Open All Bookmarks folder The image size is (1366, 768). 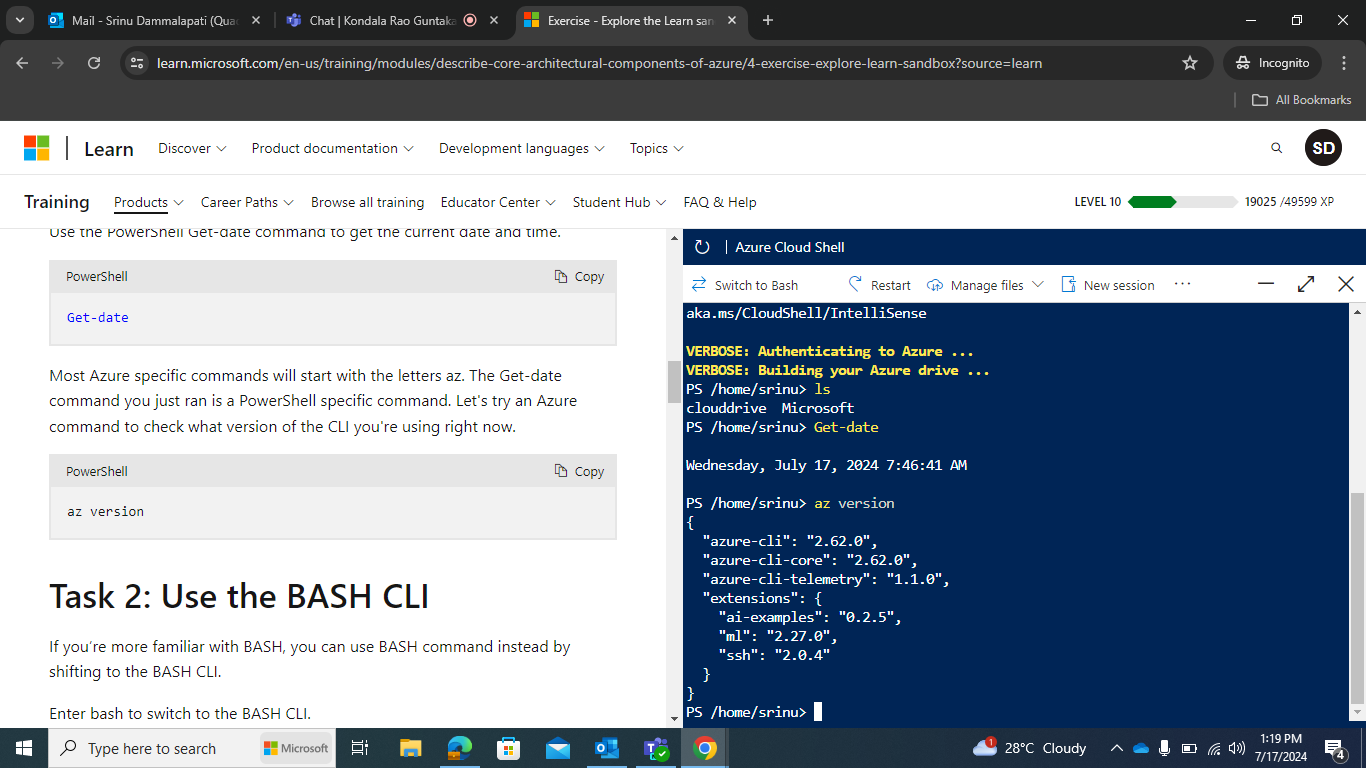[x=1302, y=100]
